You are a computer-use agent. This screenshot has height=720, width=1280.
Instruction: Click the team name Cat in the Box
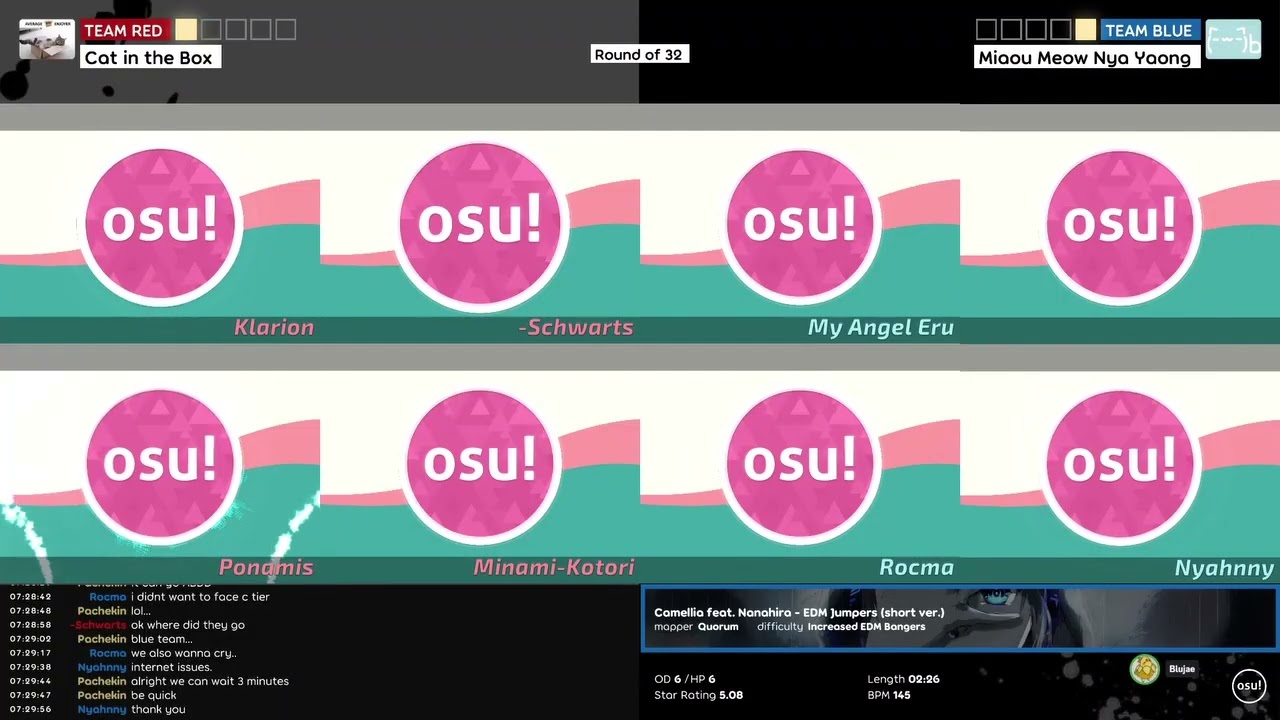click(x=149, y=57)
